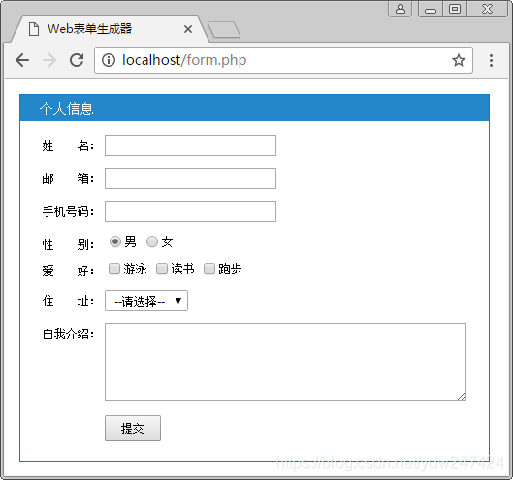Select the 女 radio button

pyautogui.click(x=152, y=241)
